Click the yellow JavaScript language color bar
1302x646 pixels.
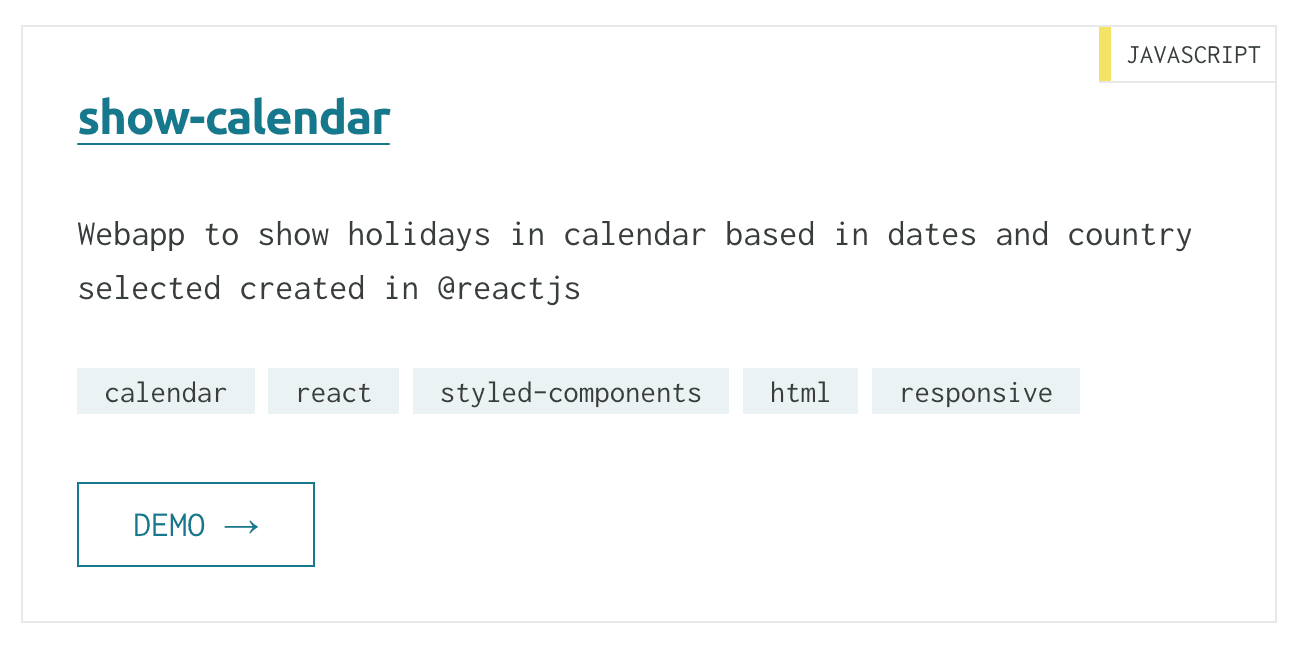[x=1105, y=54]
